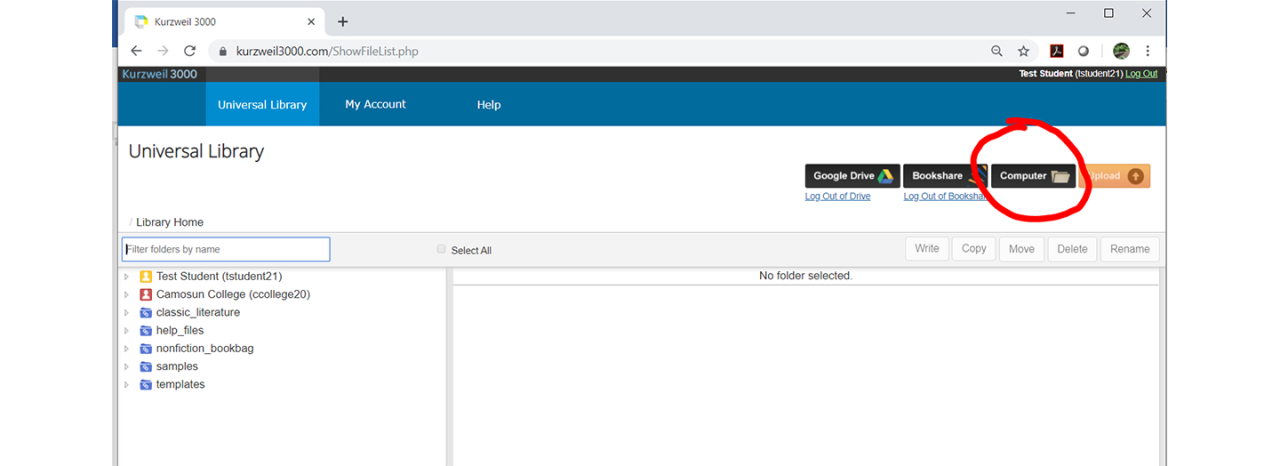Bookmark the page with the star icon
The width and height of the screenshot is (1280, 466).
click(x=1024, y=51)
